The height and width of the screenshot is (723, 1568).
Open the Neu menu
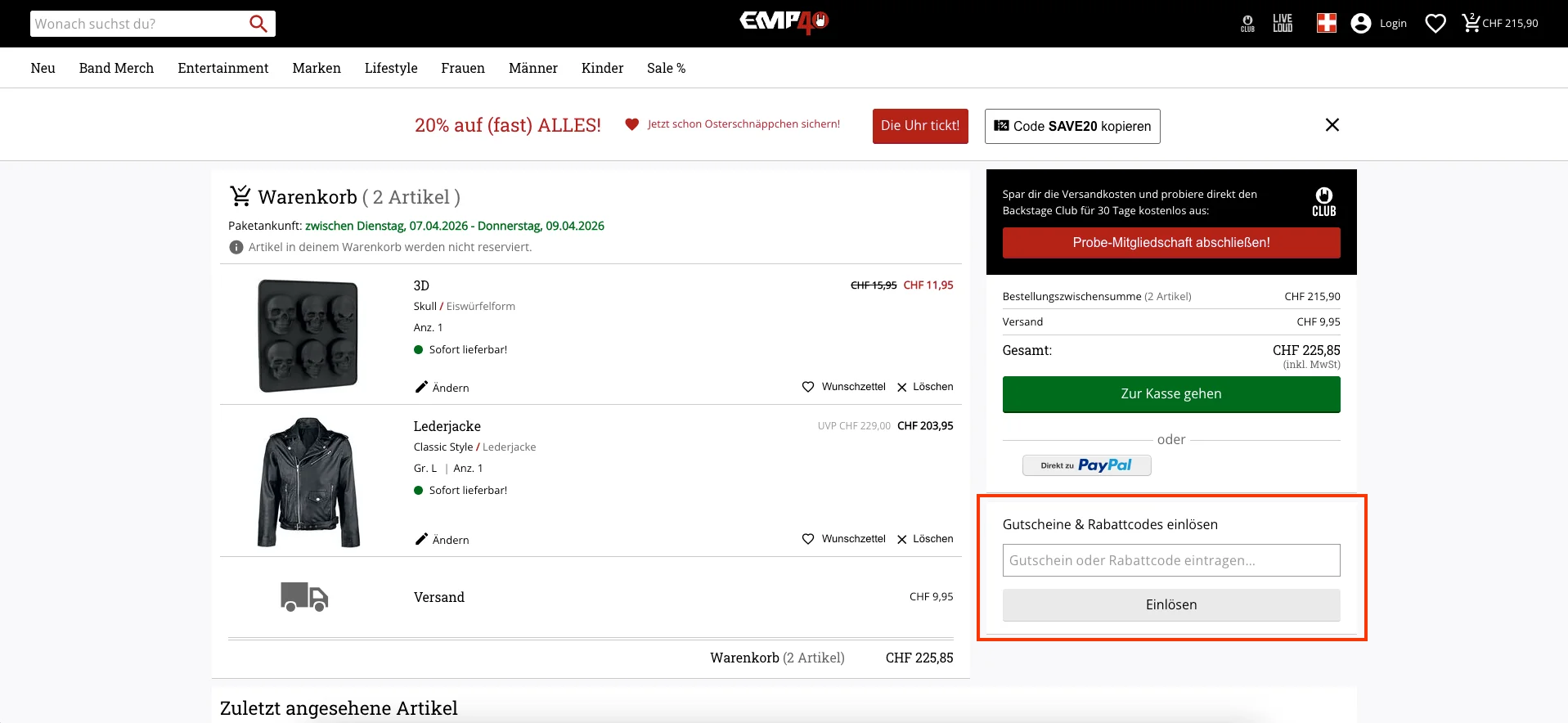click(43, 68)
